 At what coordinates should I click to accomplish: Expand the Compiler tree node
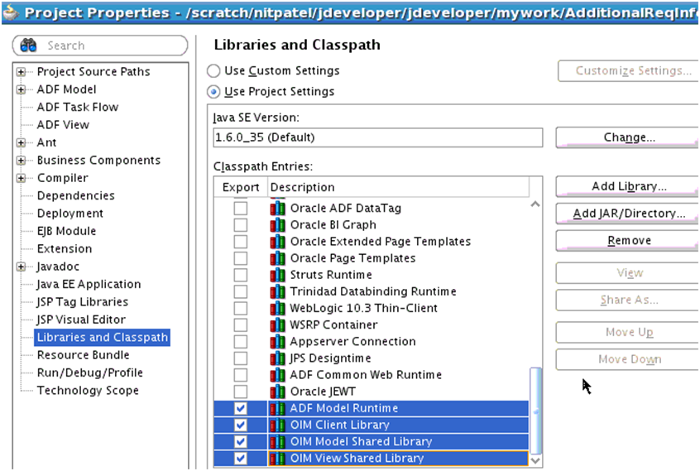point(21,178)
